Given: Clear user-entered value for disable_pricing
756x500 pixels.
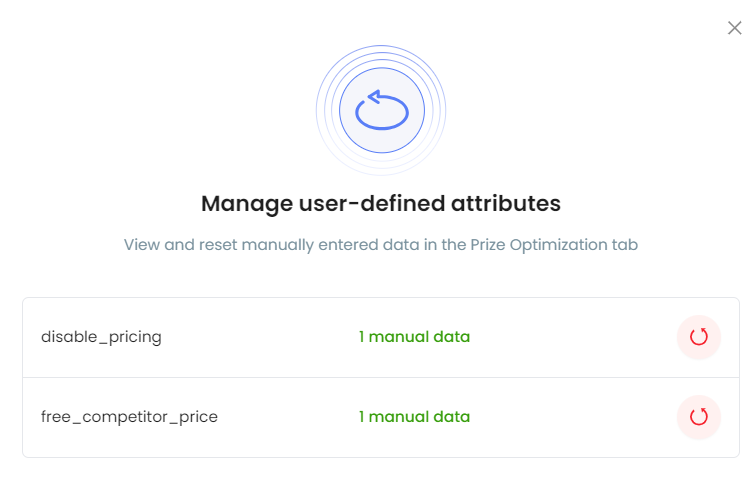Looking at the screenshot, I should click(699, 337).
